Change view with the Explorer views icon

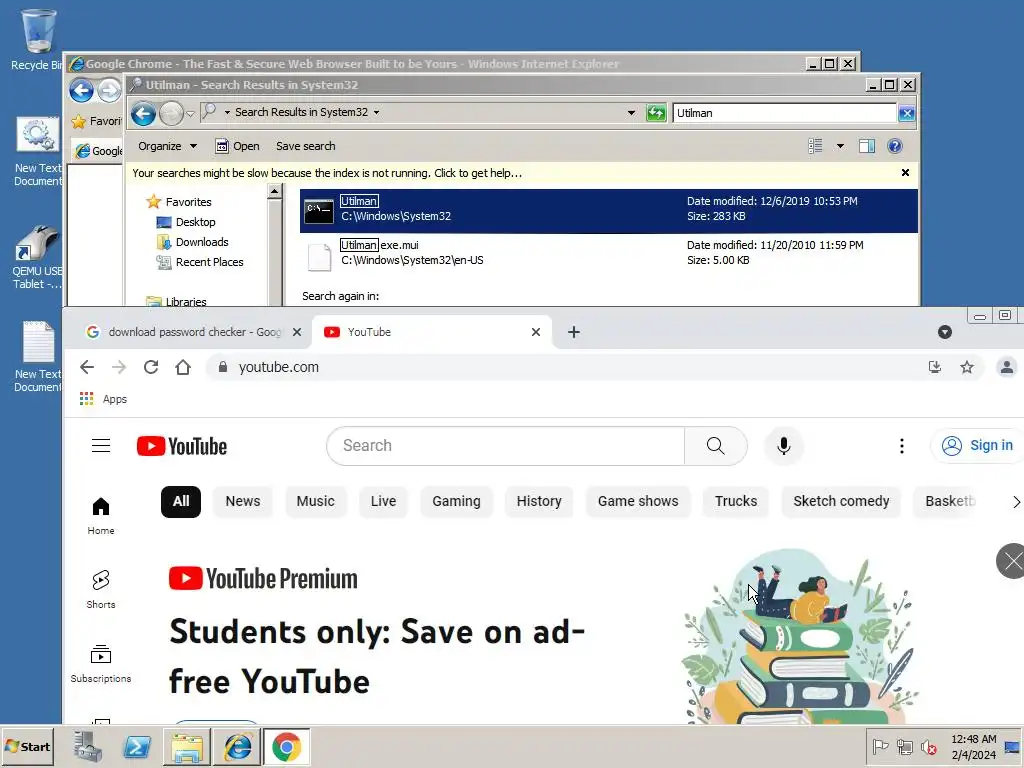point(815,146)
